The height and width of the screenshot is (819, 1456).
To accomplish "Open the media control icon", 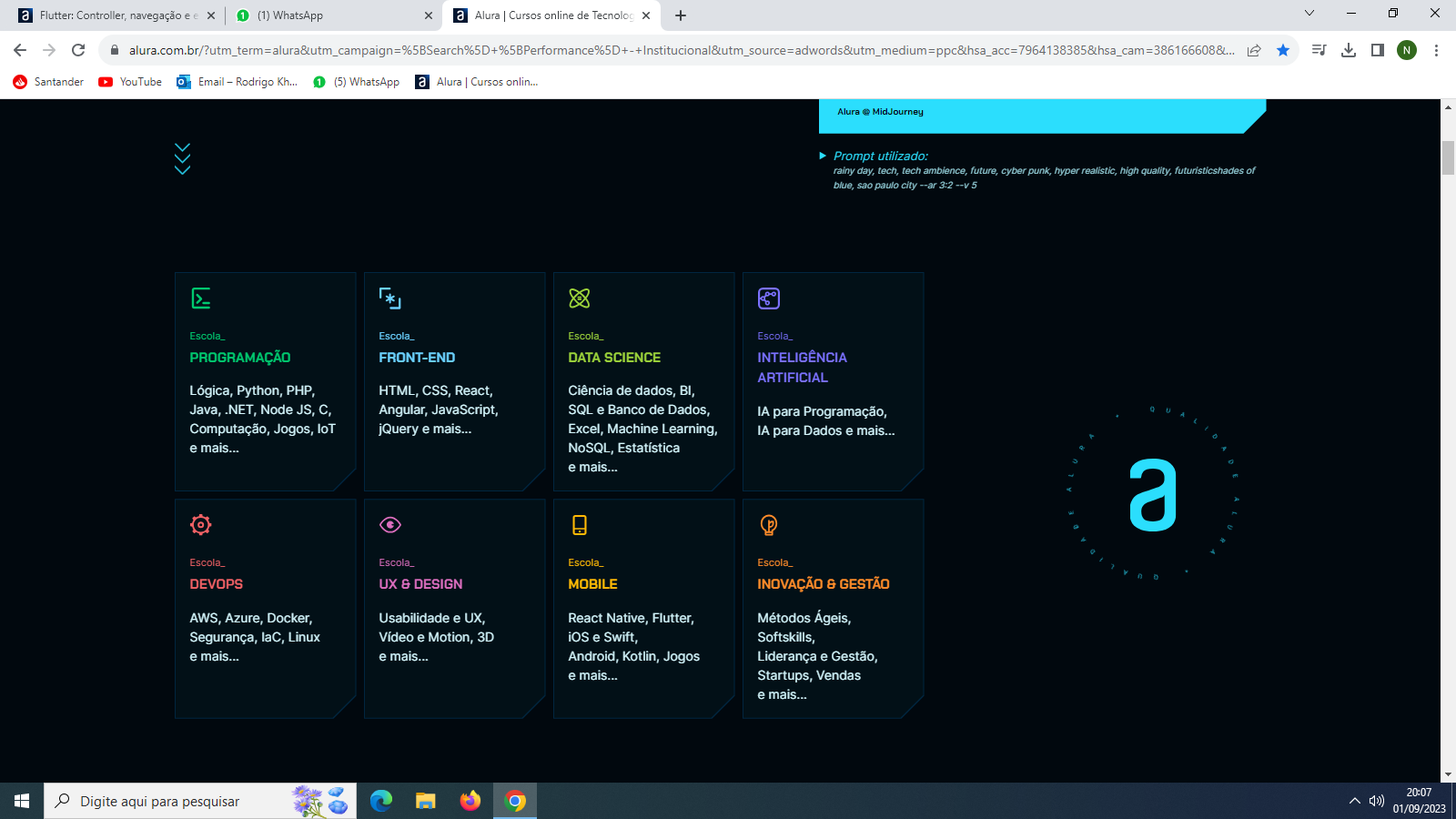I will pyautogui.click(x=1319, y=50).
